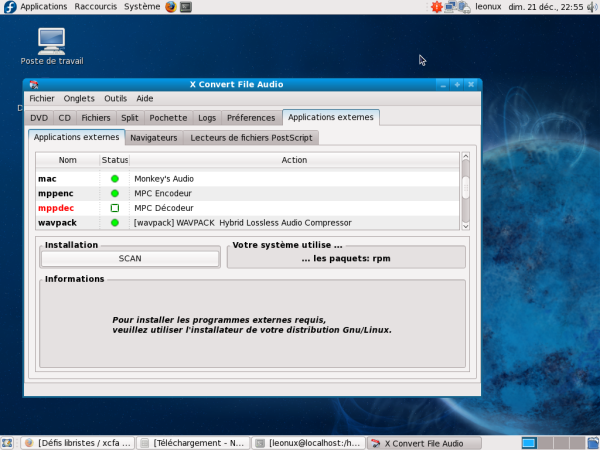Sort by the Action column header

coord(294,160)
